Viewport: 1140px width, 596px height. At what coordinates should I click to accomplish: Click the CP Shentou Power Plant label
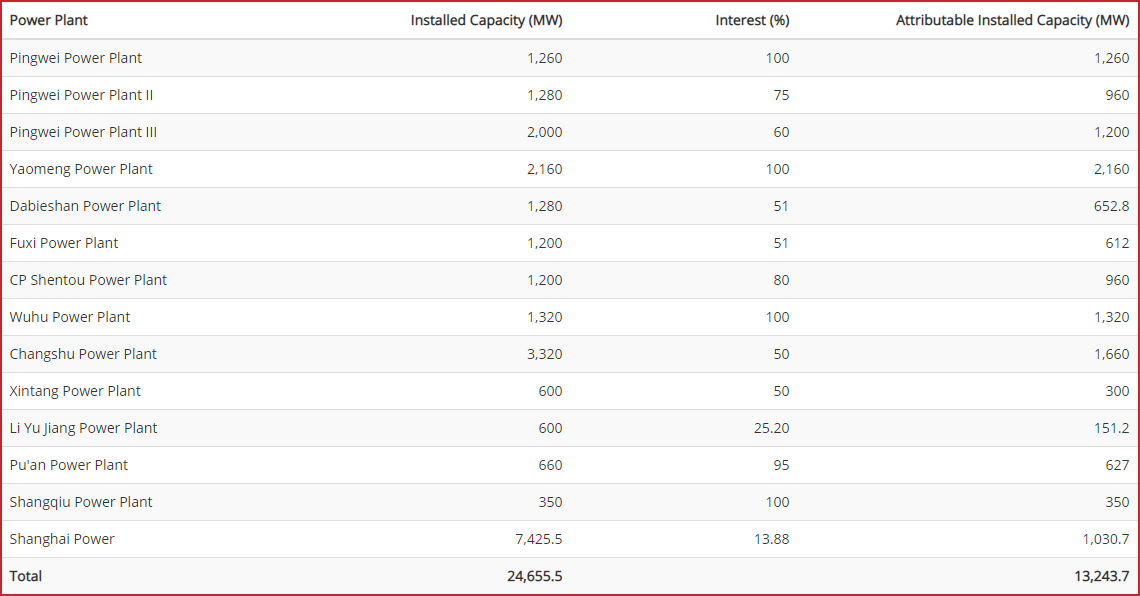[x=88, y=281]
